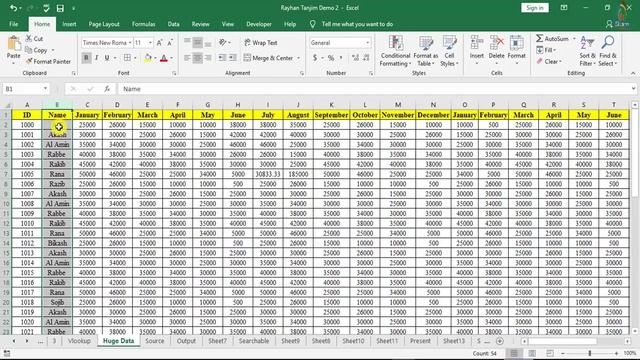The height and width of the screenshot is (360, 640).
Task: Click the Save disk icon
Action: tap(60, 8)
